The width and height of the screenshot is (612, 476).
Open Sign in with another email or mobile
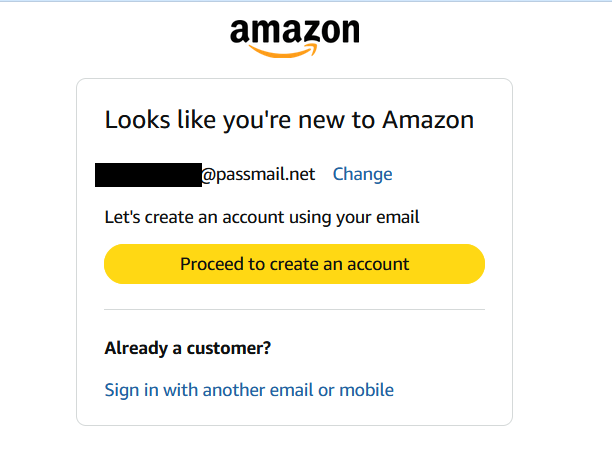tap(249, 390)
